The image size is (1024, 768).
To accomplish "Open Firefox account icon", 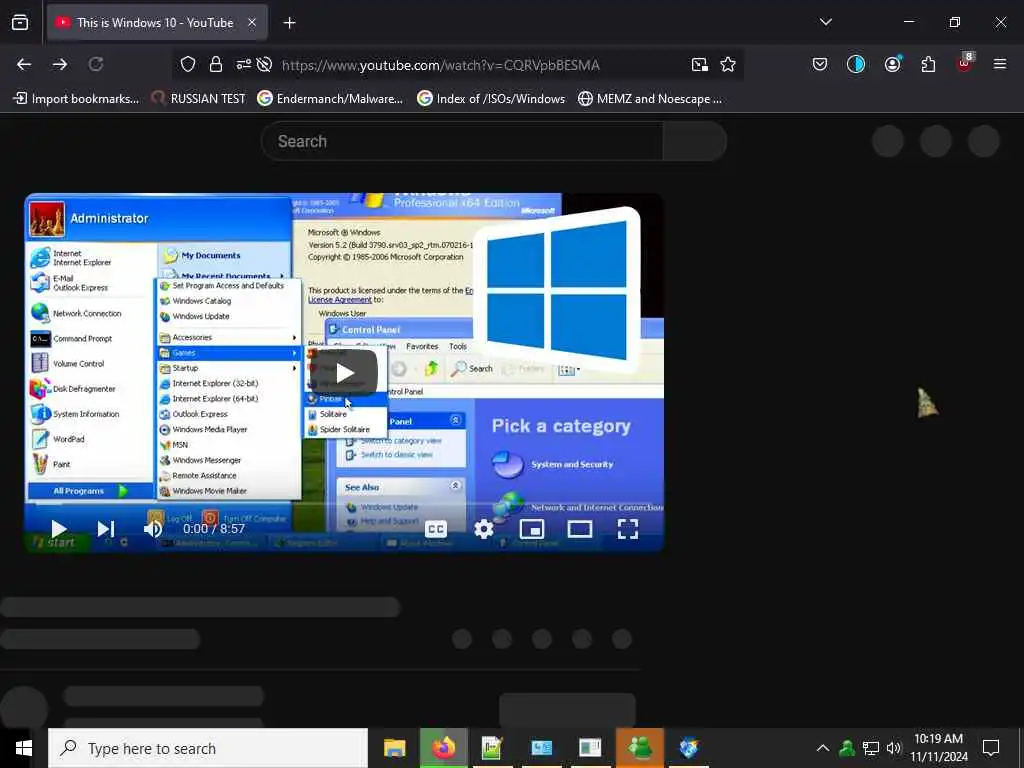I will coord(892,64).
